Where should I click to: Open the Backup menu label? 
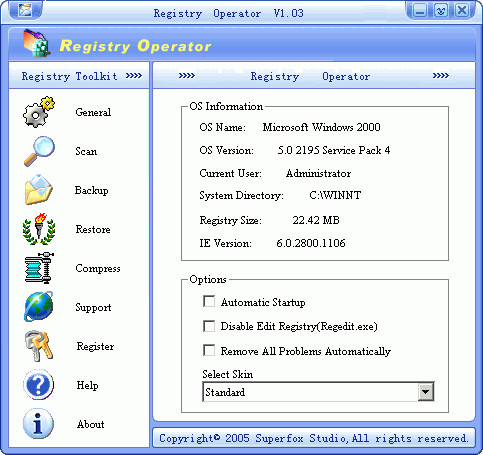[x=92, y=190]
